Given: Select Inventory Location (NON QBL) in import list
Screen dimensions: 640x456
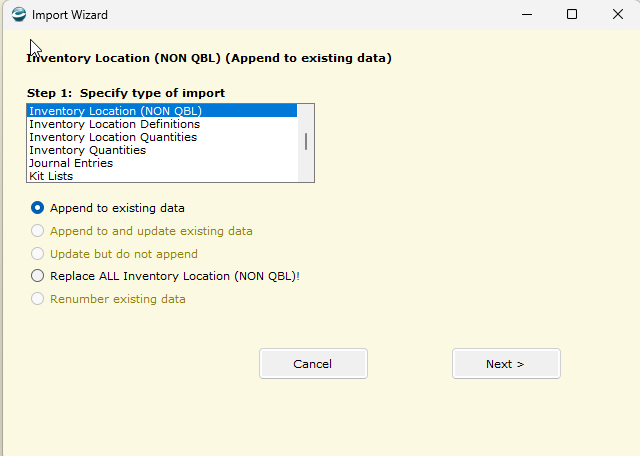Looking at the screenshot, I should (162, 111).
